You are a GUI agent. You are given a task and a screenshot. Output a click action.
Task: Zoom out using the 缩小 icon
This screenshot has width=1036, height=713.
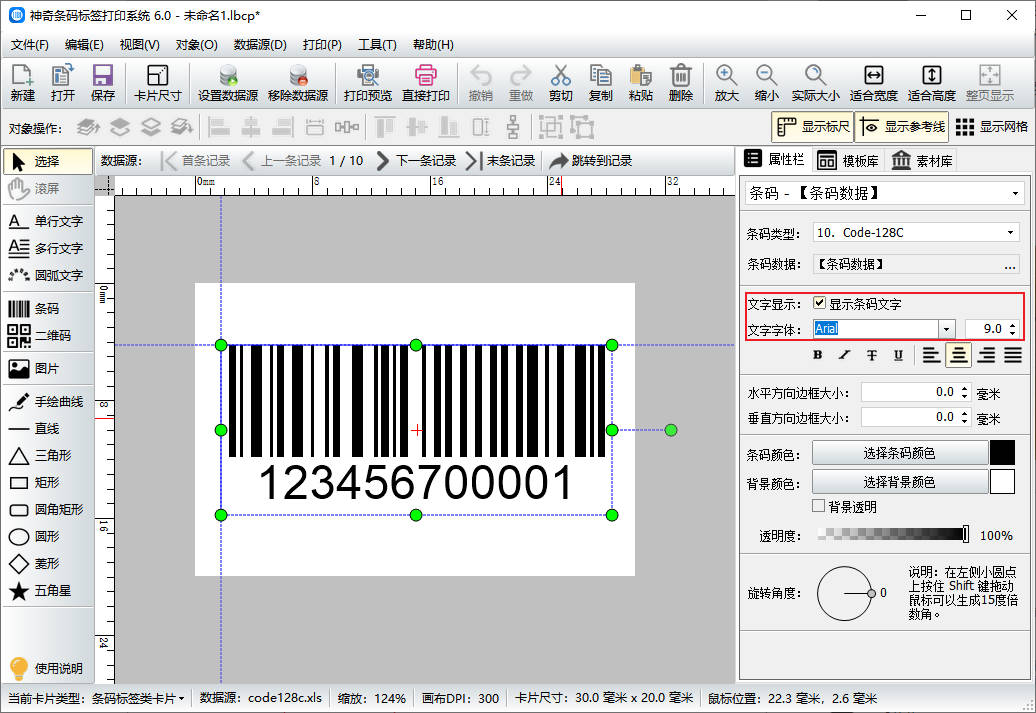tap(766, 83)
